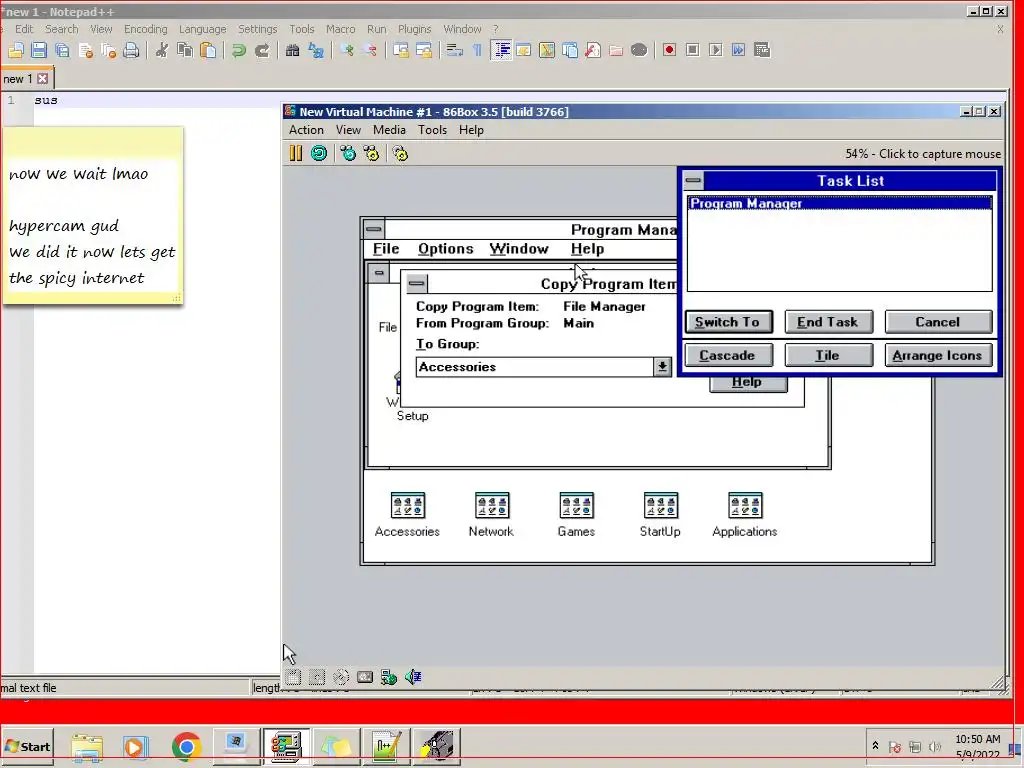The height and width of the screenshot is (768, 1024).
Task: Open the Encoding menu in Notepad++
Action: coord(146,29)
